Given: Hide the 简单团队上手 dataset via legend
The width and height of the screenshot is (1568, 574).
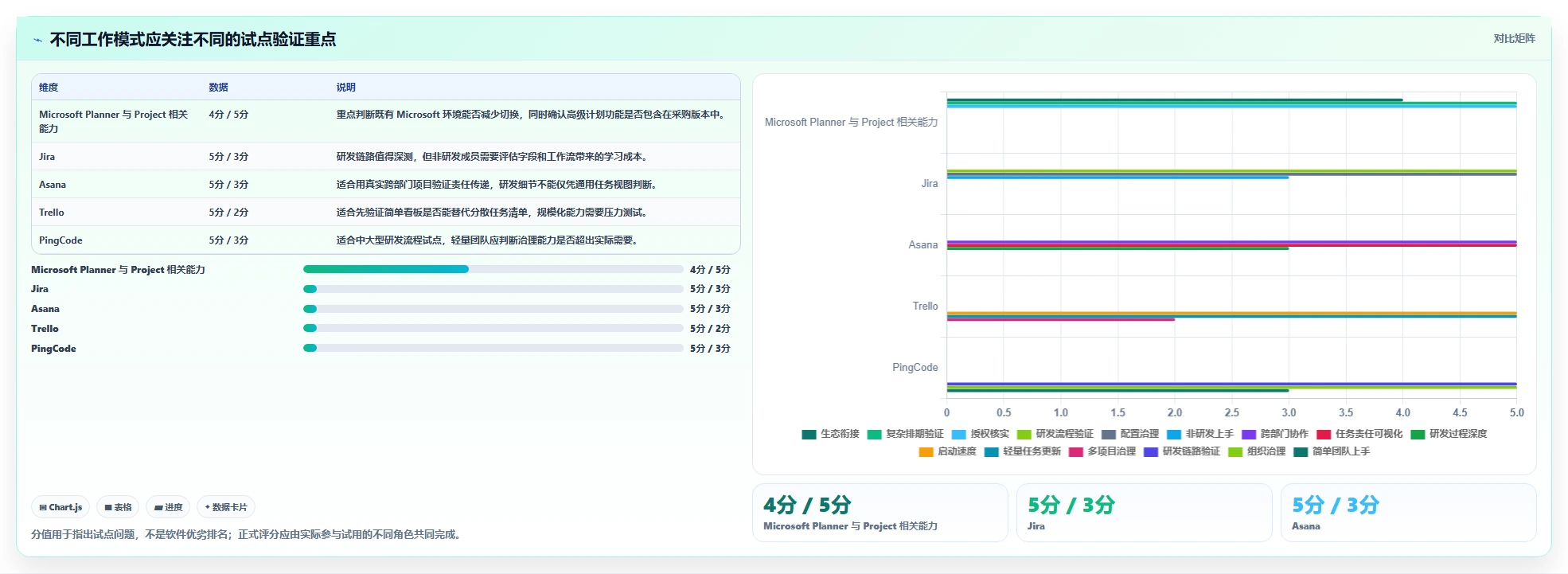Looking at the screenshot, I should tap(1332, 451).
